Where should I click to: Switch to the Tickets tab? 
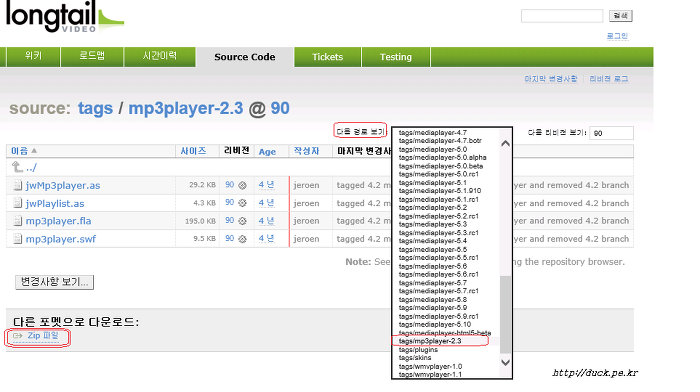point(327,57)
